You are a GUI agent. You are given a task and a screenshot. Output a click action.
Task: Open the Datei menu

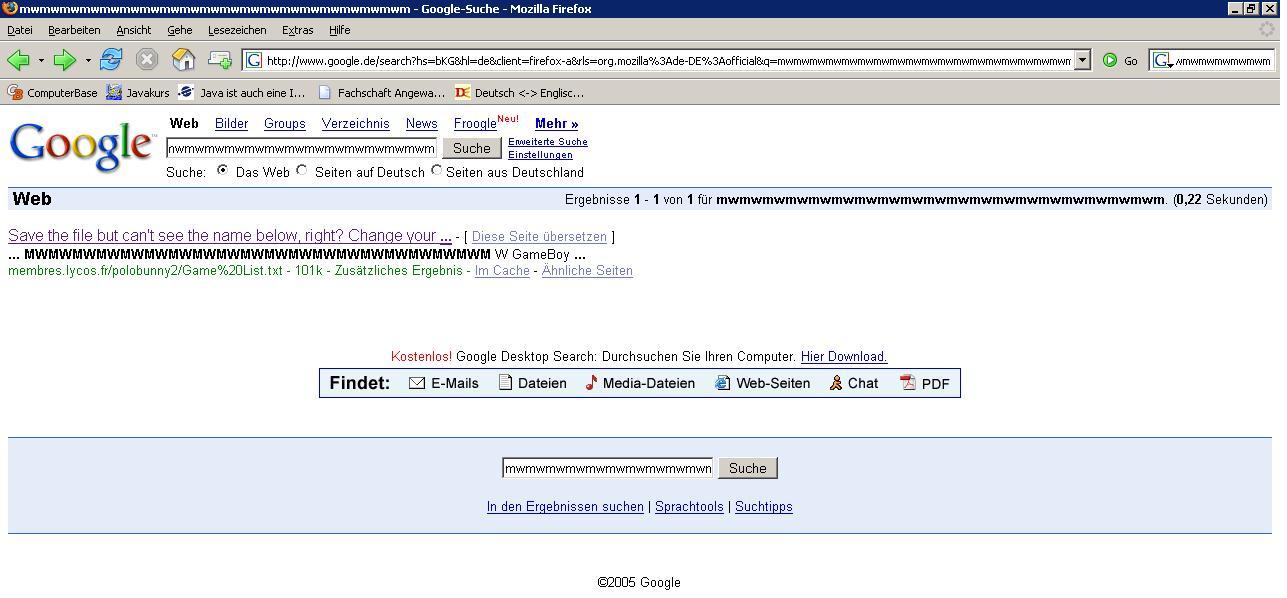pos(20,30)
